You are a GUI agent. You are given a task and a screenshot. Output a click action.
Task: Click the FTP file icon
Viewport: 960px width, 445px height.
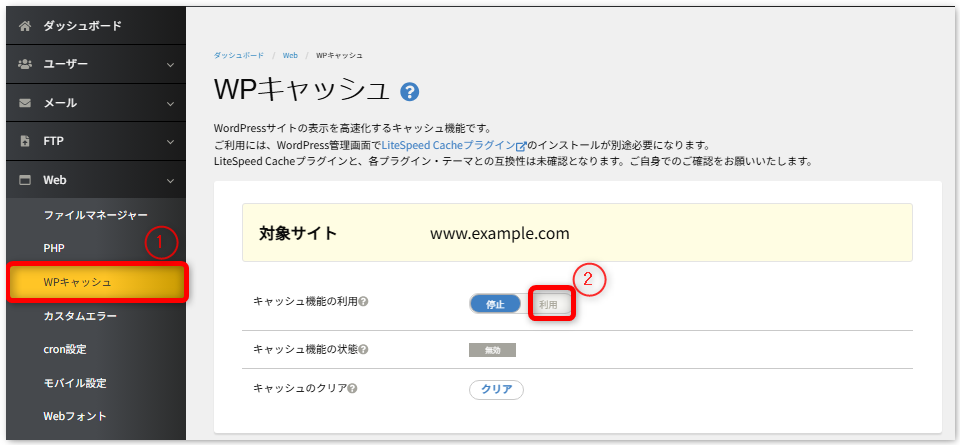(25, 141)
